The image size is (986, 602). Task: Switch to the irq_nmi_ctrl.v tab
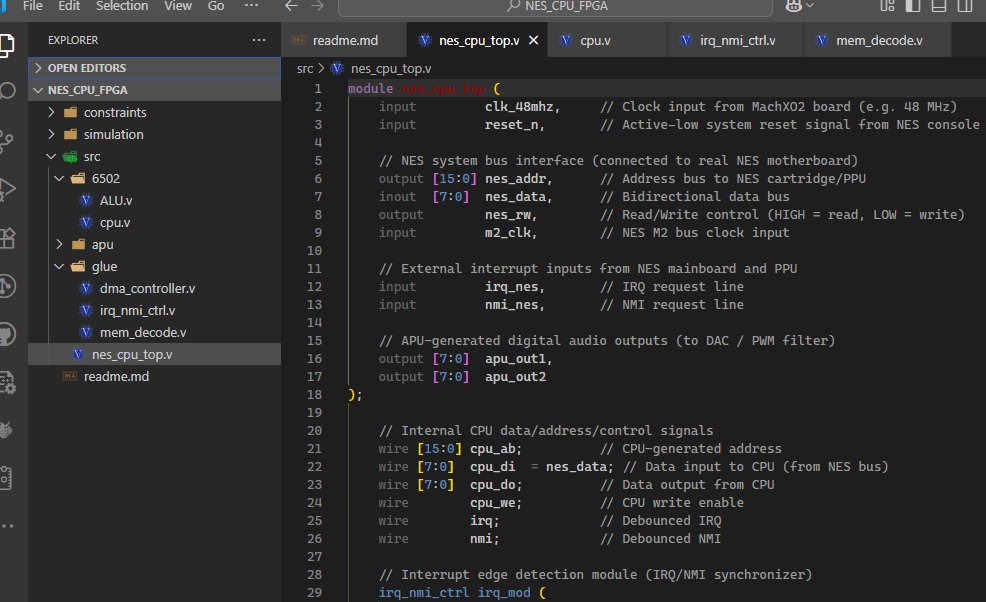tap(736, 40)
